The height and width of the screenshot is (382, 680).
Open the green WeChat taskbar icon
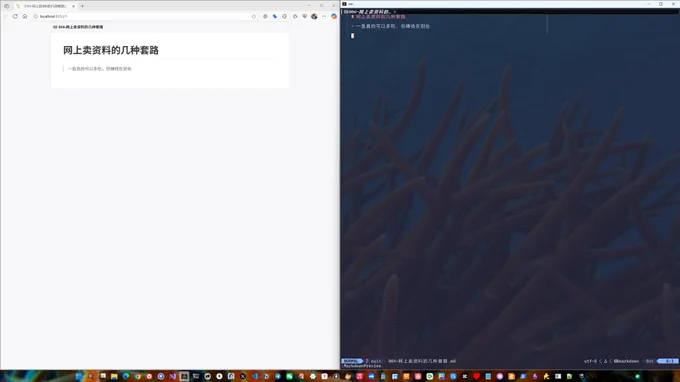click(x=289, y=376)
